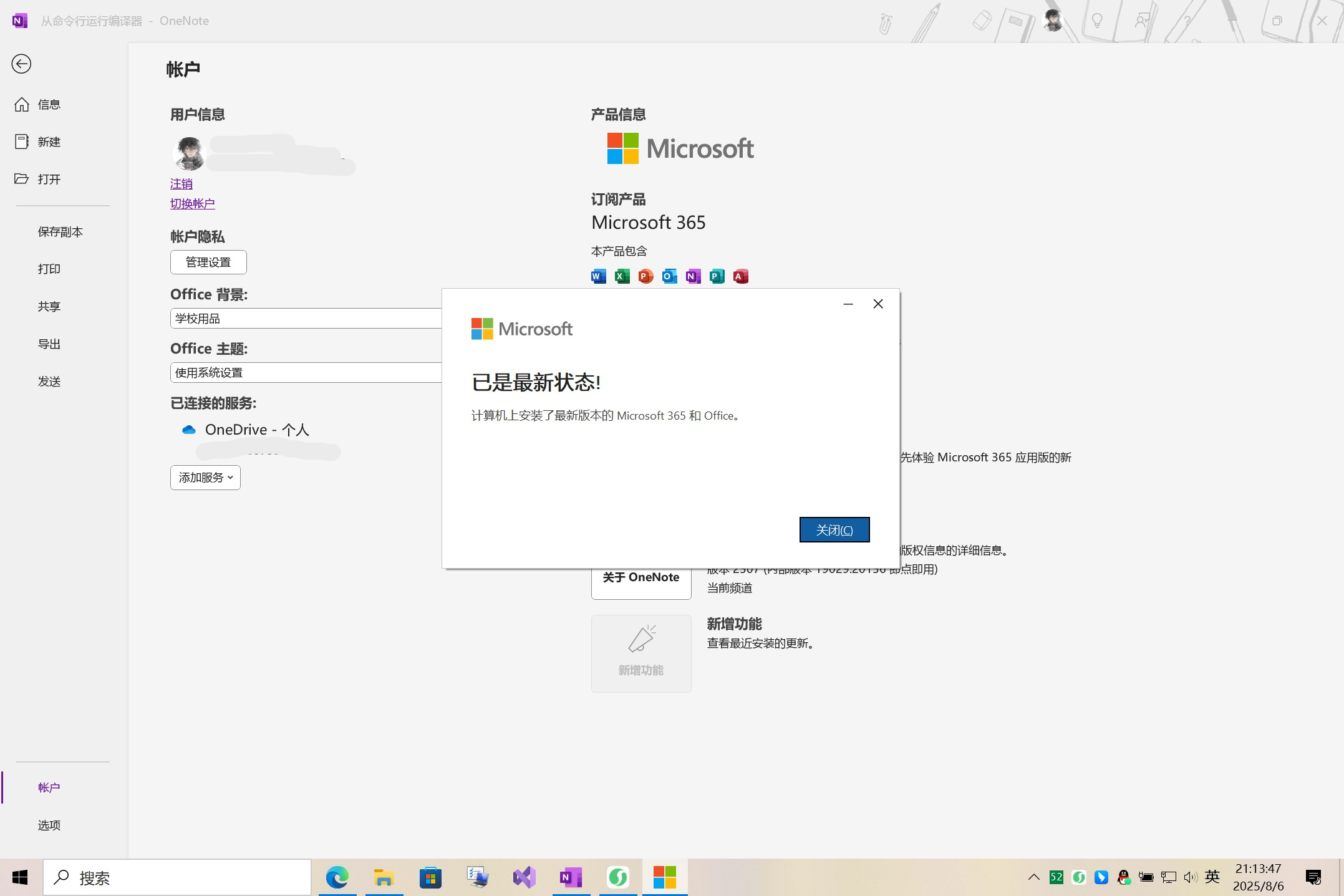The height and width of the screenshot is (896, 1344).
Task: Show hidden tray icons chevron
Action: (1033, 877)
